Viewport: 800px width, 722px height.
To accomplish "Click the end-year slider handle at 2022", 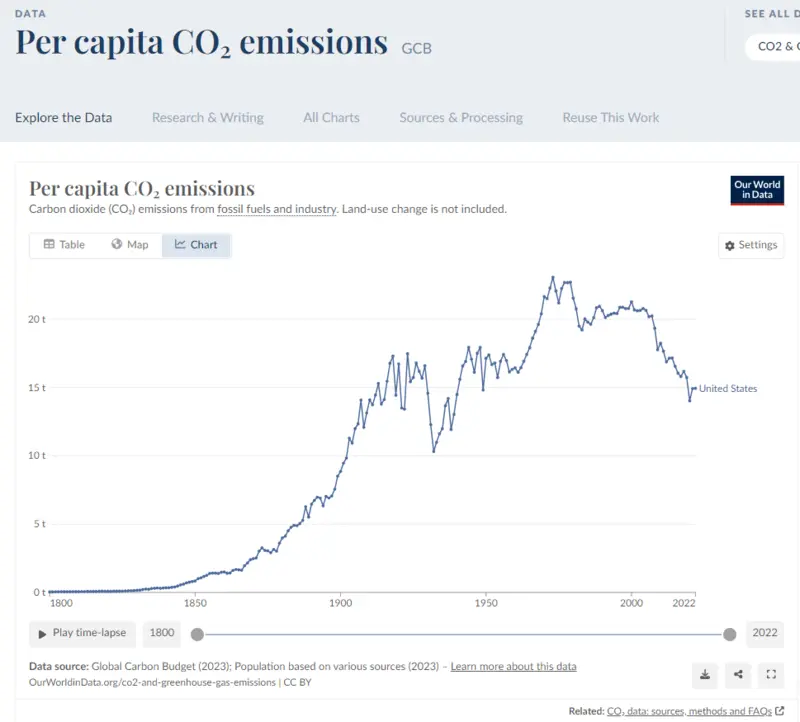I will click(x=730, y=634).
